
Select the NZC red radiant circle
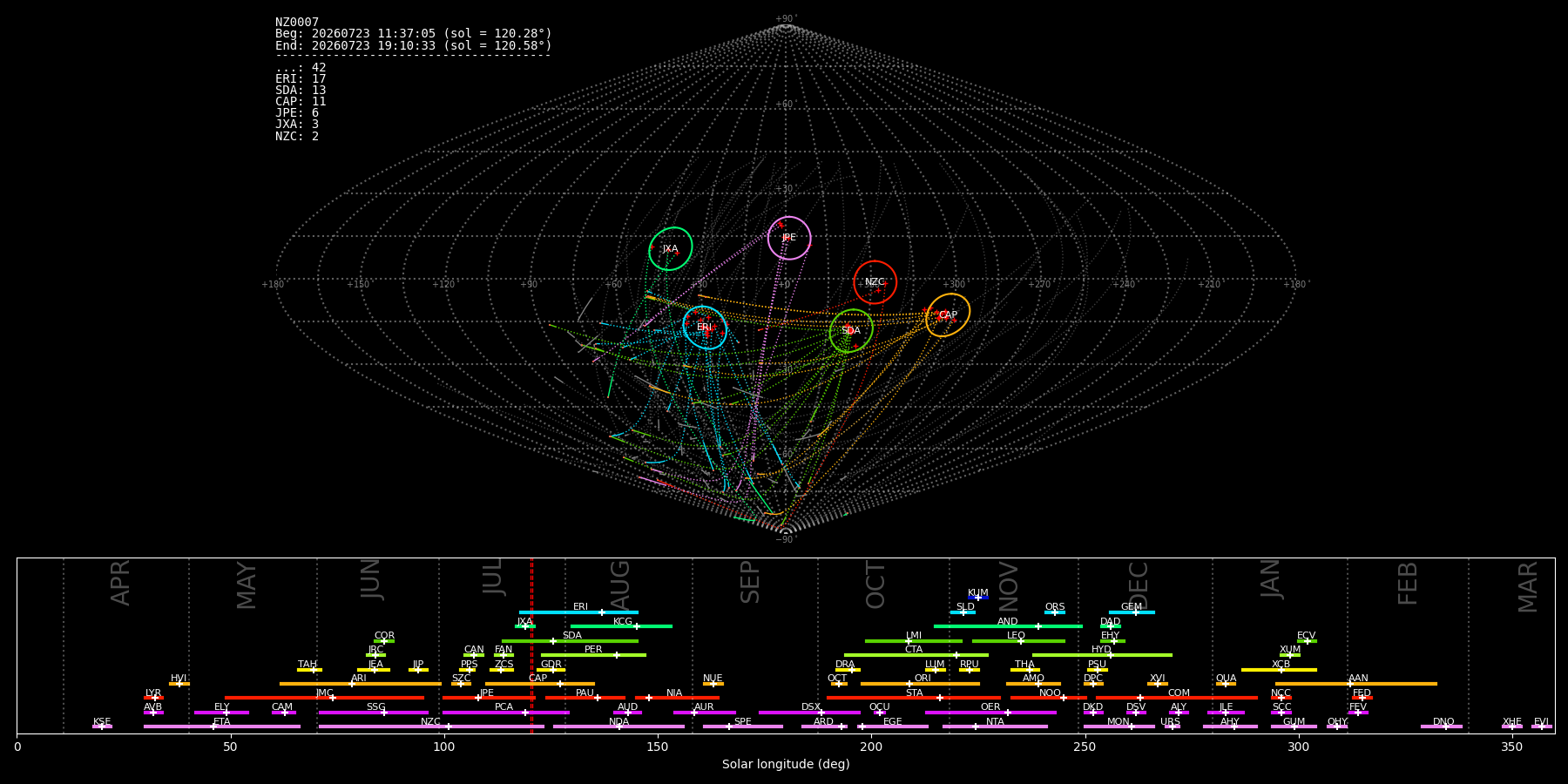tap(875, 282)
